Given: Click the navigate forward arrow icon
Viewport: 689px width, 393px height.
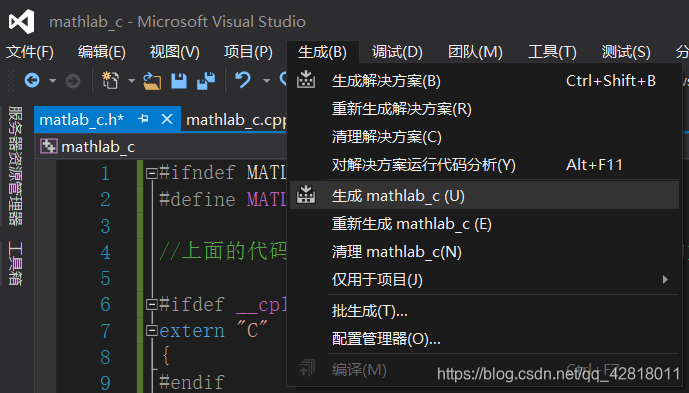Looking at the screenshot, I should click(x=73, y=81).
